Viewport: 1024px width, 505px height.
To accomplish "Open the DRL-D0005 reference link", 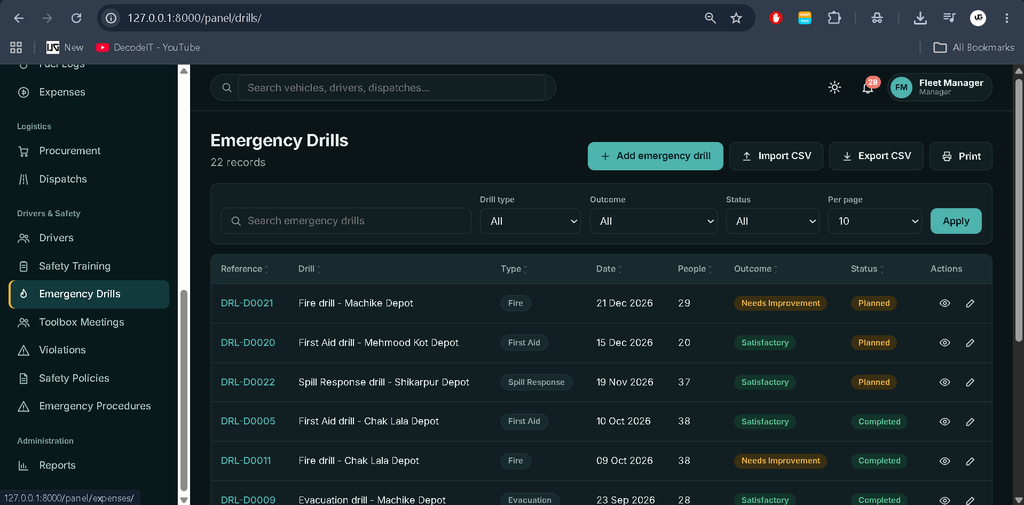I will [x=248, y=421].
